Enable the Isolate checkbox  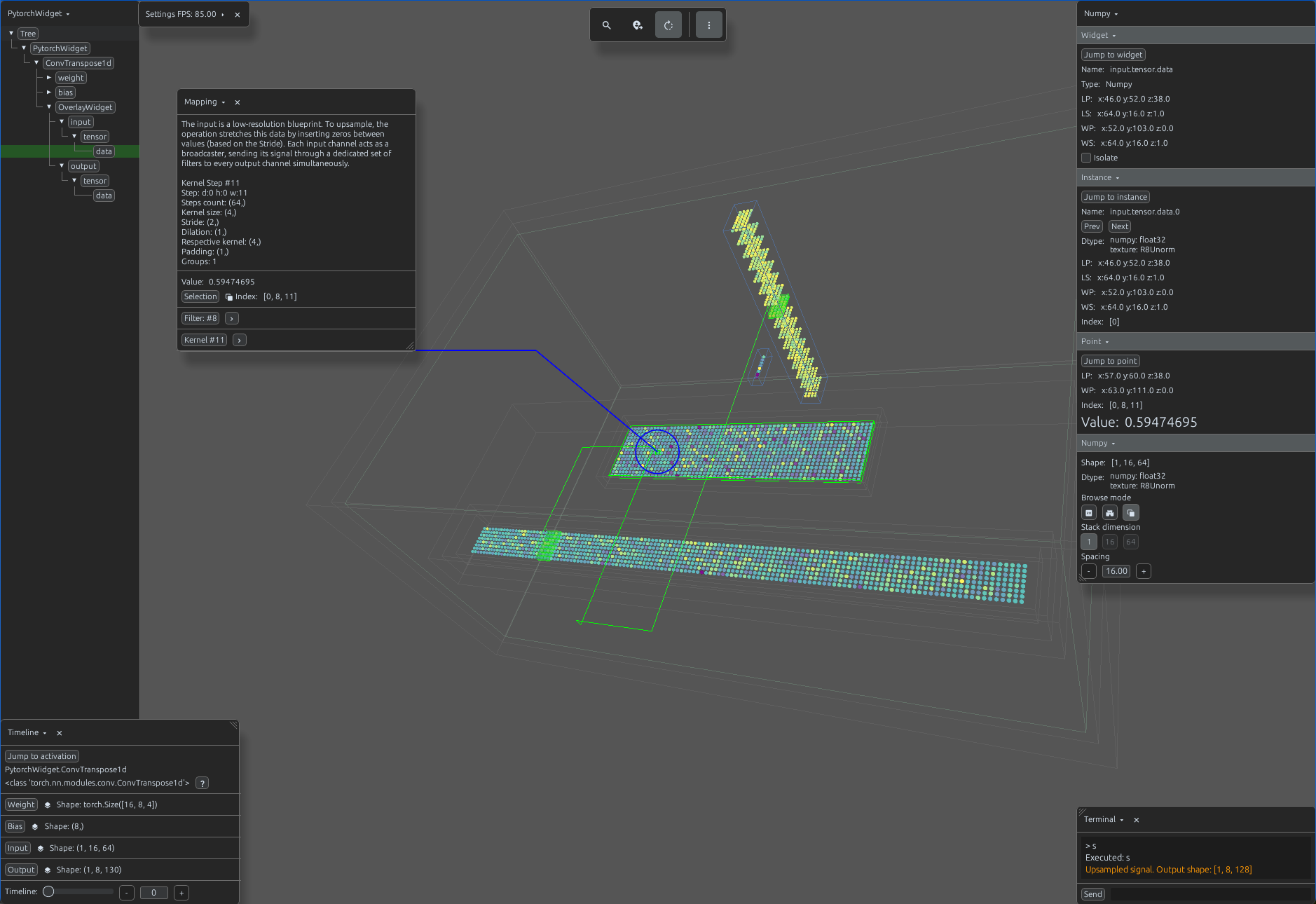pyautogui.click(x=1086, y=158)
